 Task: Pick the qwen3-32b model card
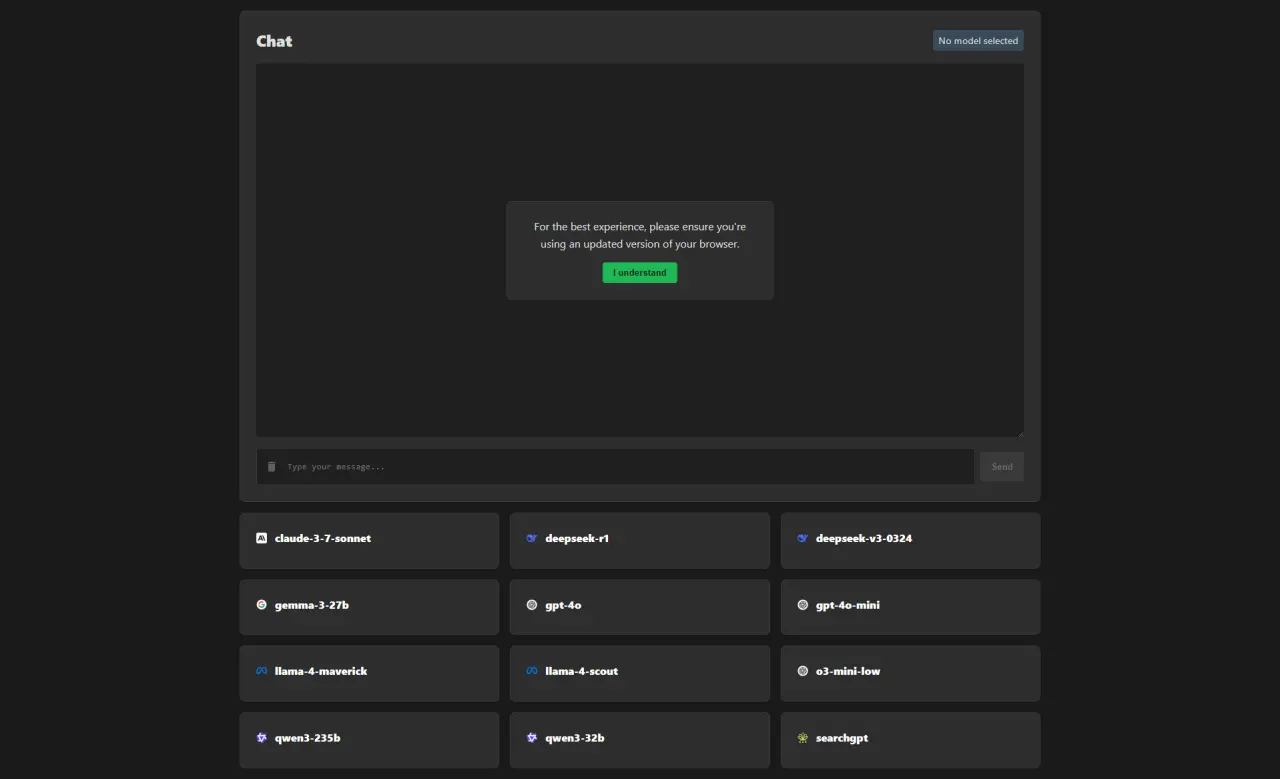640,740
